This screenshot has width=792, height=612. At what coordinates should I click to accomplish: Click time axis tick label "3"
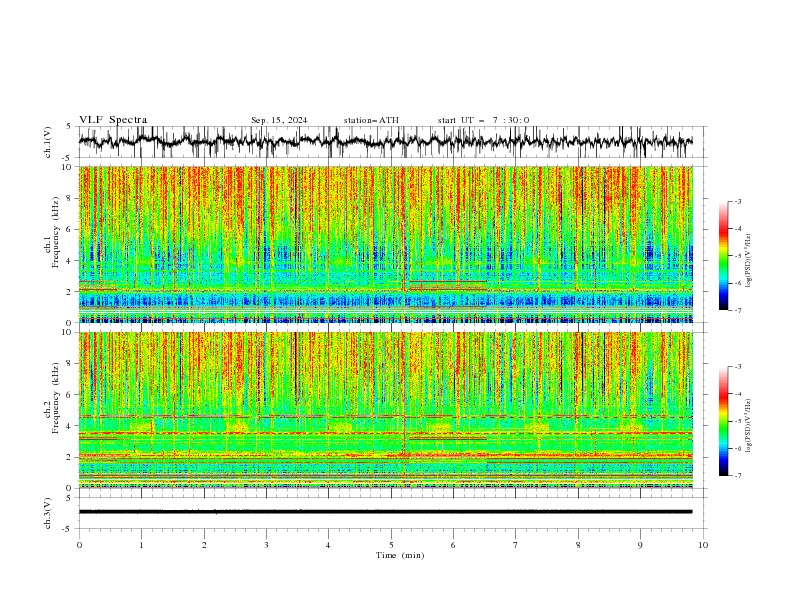(266, 545)
